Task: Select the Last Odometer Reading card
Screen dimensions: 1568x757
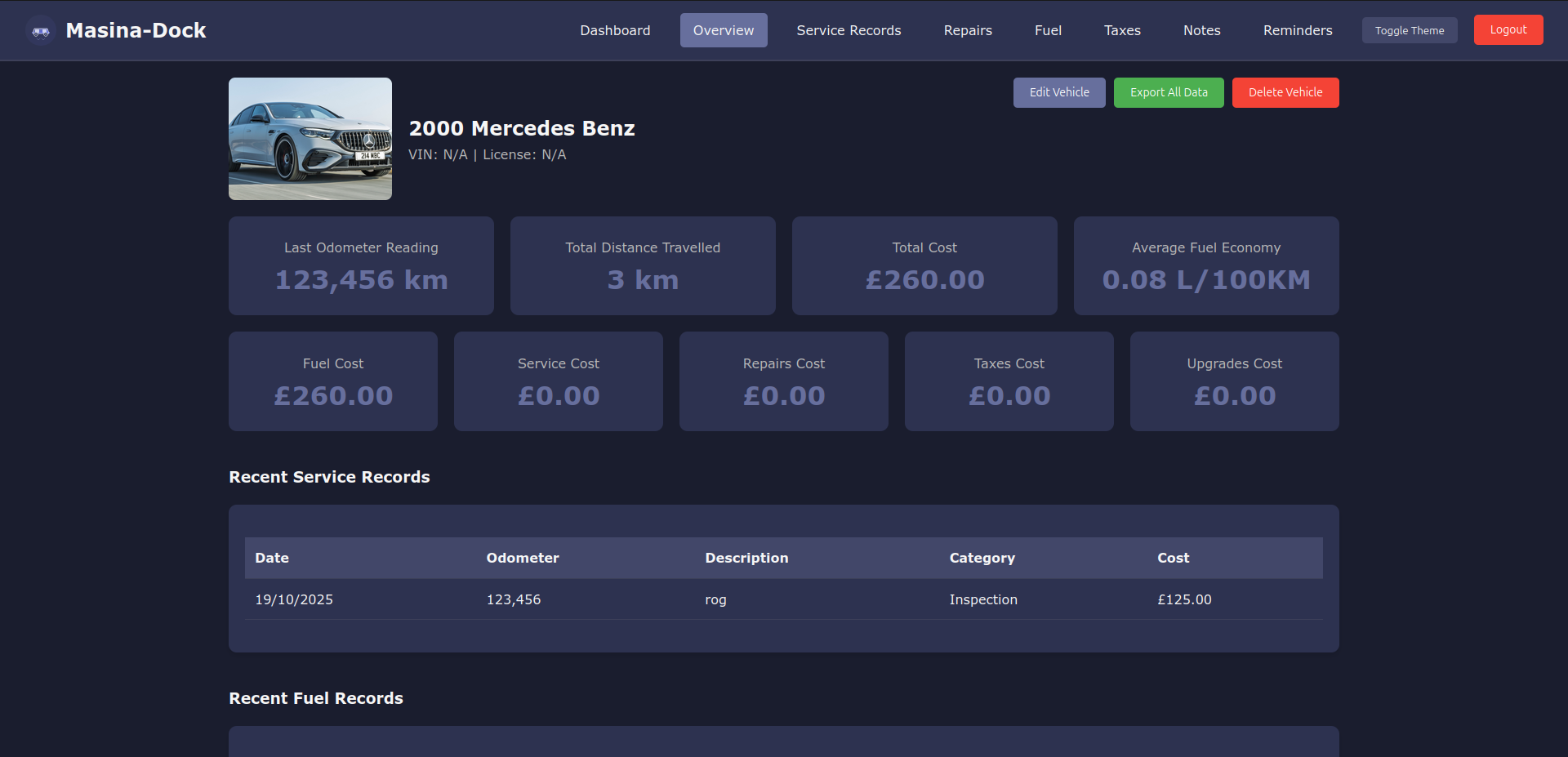Action: coord(361,265)
